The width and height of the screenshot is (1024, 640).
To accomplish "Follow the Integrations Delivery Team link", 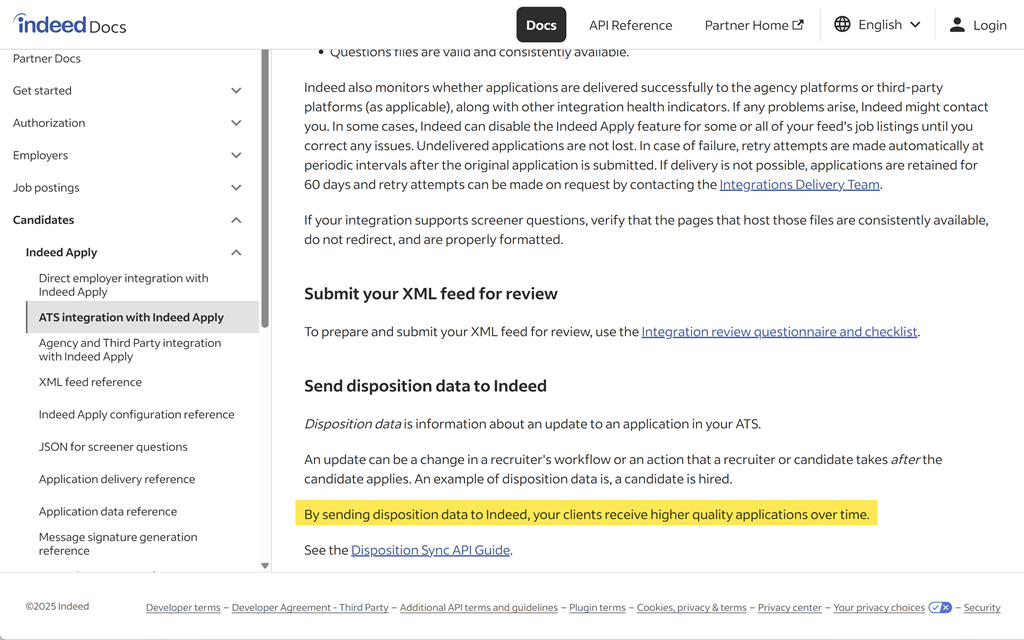I will point(799,184).
